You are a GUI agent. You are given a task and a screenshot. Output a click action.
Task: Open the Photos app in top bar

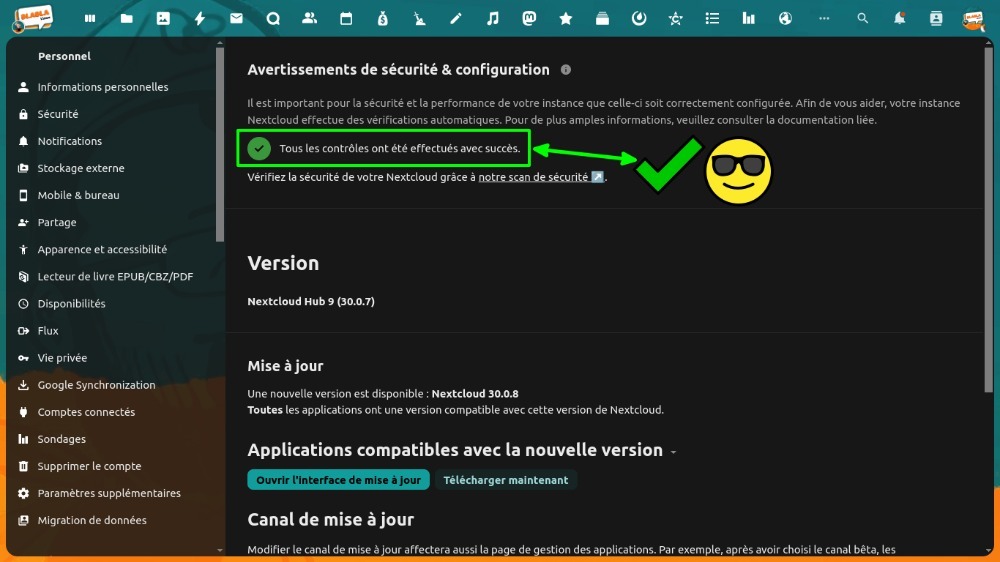(163, 18)
